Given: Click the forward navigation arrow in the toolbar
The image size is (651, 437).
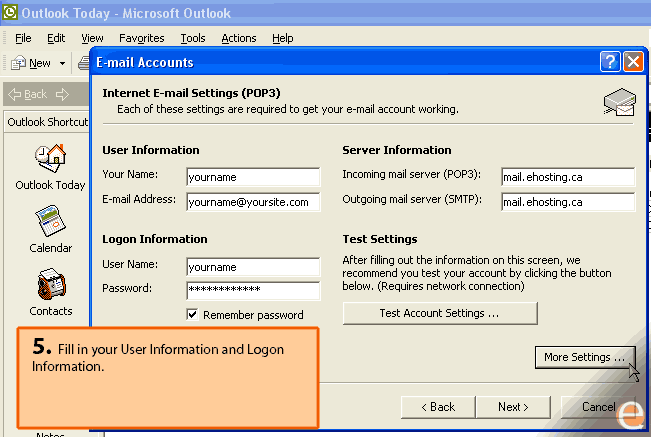Looking at the screenshot, I should (x=62, y=94).
